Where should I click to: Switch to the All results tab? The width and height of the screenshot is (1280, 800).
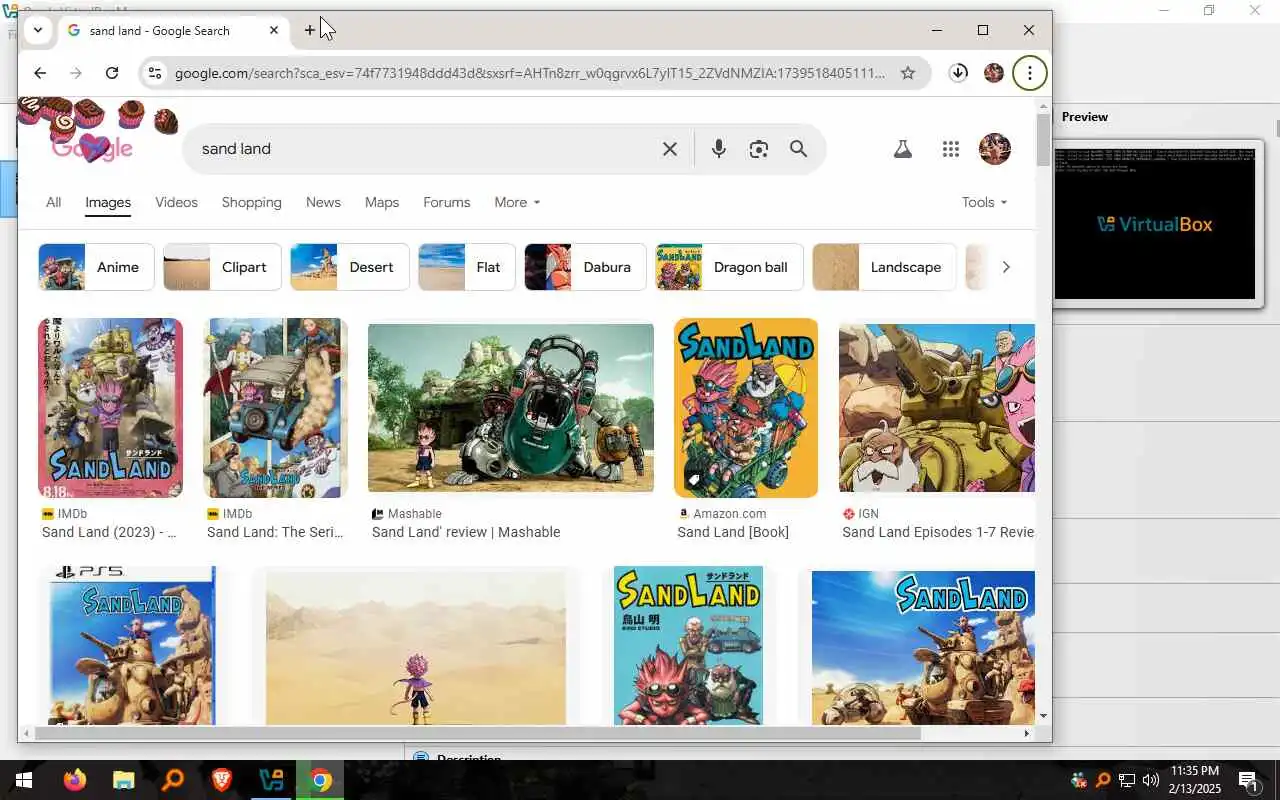(54, 202)
